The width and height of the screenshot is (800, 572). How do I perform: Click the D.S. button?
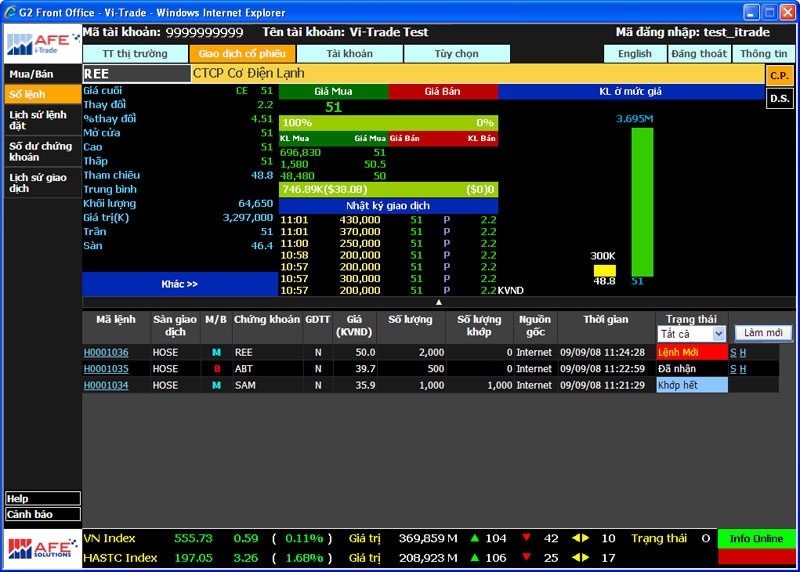pos(779,98)
